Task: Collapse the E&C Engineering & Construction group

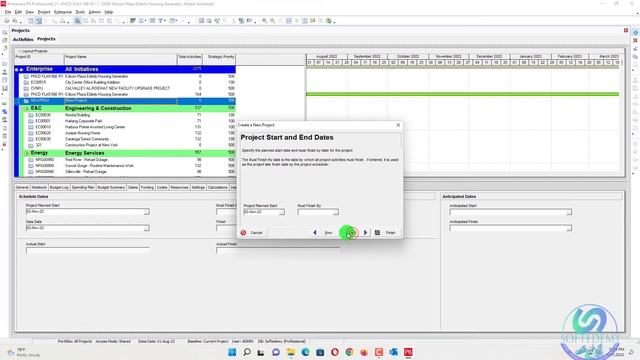Action: click(x=27, y=109)
